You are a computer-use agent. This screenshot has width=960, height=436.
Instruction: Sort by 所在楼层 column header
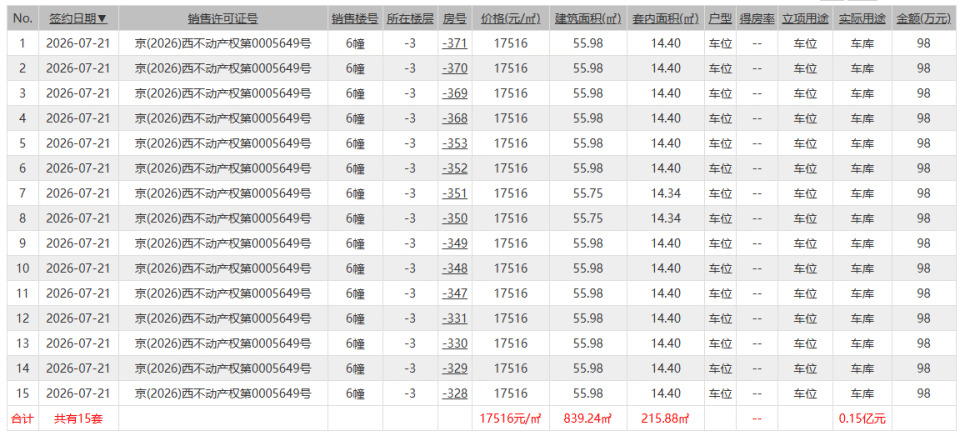click(x=410, y=19)
